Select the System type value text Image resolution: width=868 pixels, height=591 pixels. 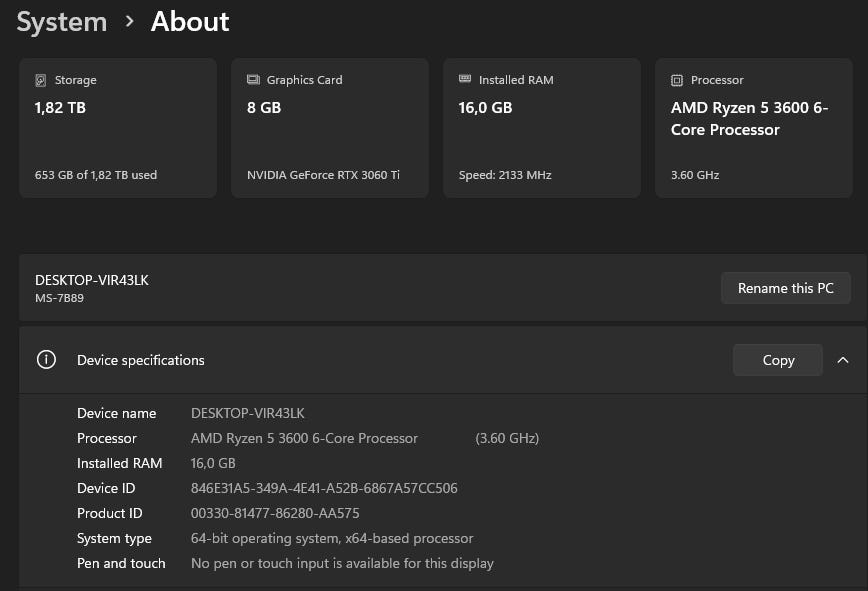pos(332,538)
